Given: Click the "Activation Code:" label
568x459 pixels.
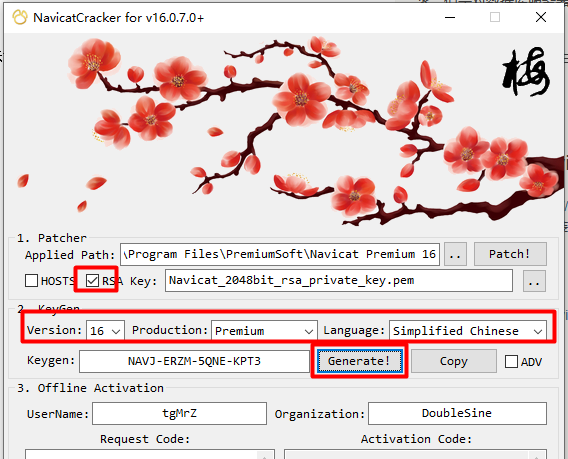Looking at the screenshot, I should coord(416,439).
